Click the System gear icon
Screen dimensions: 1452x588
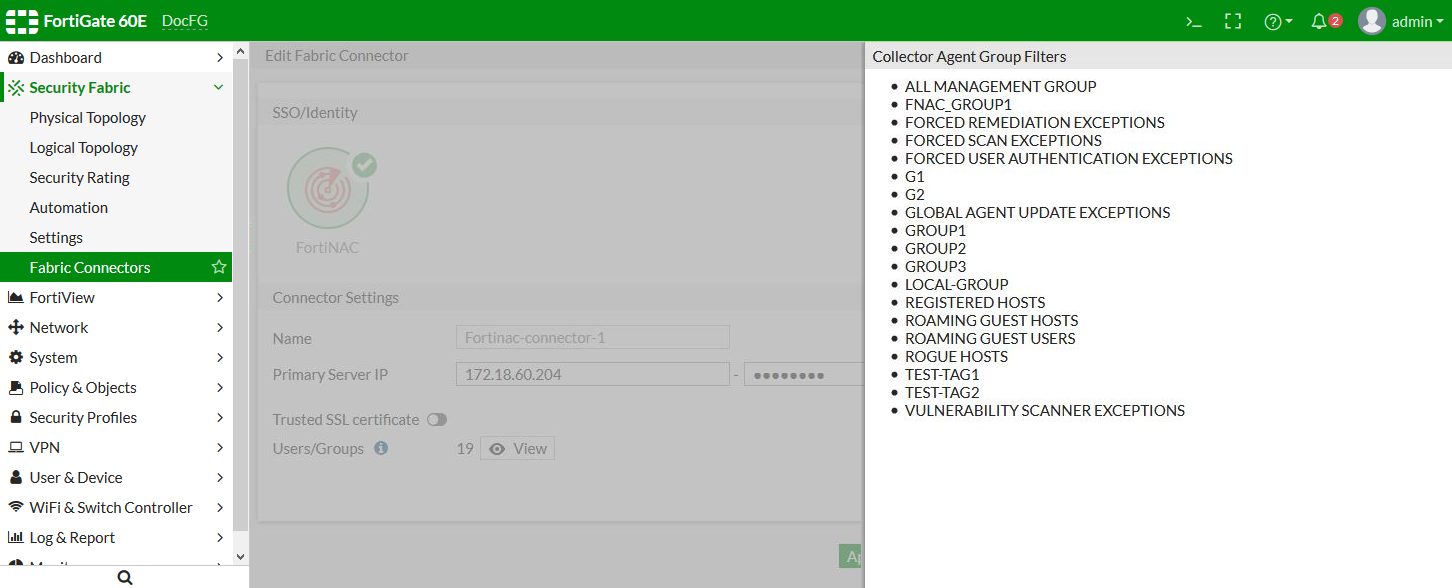[x=15, y=357]
